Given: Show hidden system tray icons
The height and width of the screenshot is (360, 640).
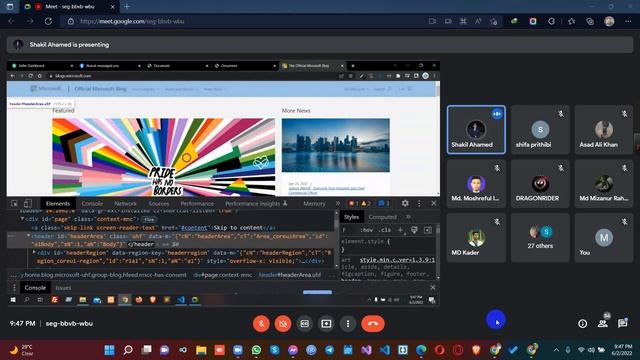Looking at the screenshot, I should coord(556,350).
